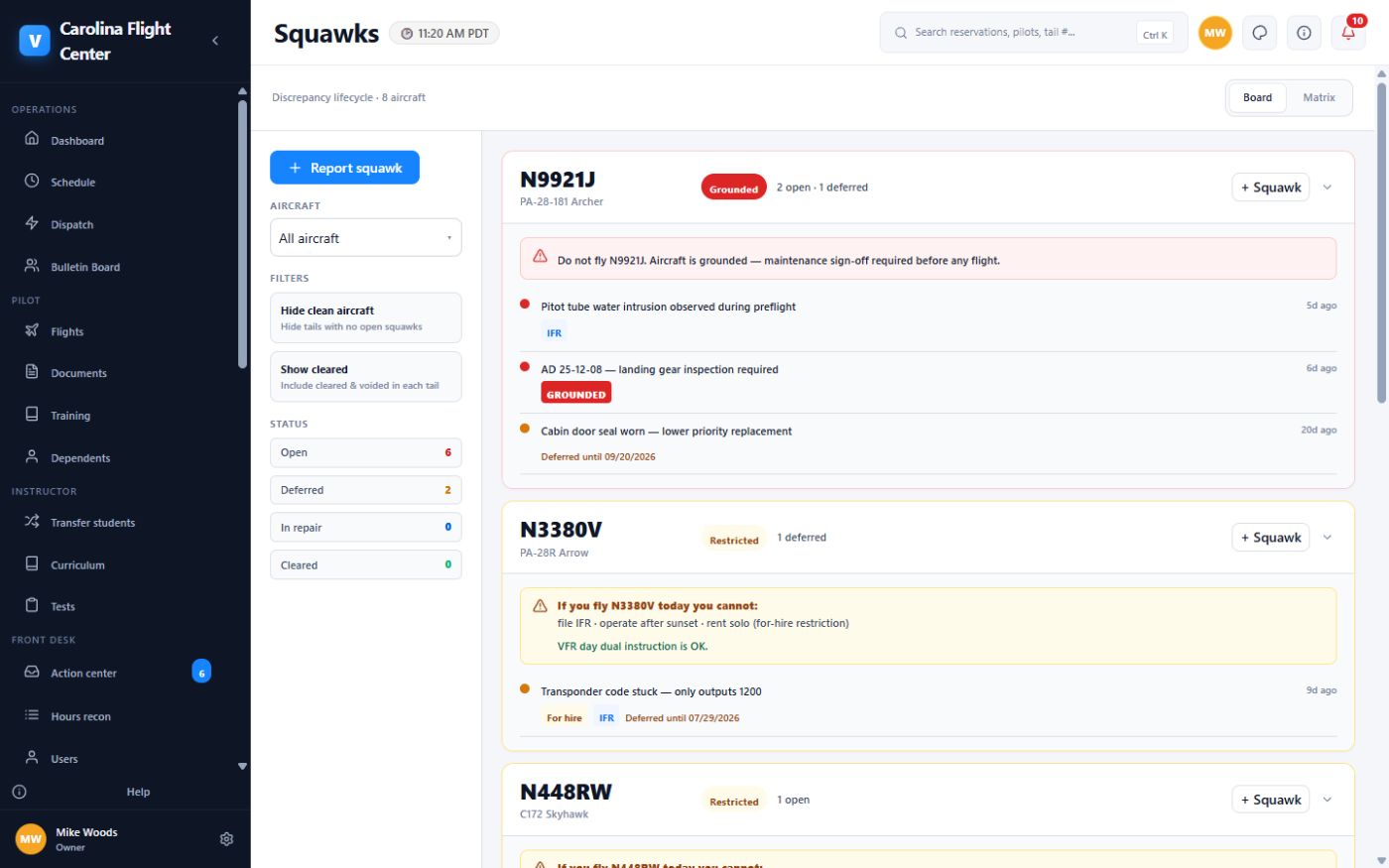Open Flights airplane icon
Image resolution: width=1389 pixels, height=868 pixels.
coord(32,330)
